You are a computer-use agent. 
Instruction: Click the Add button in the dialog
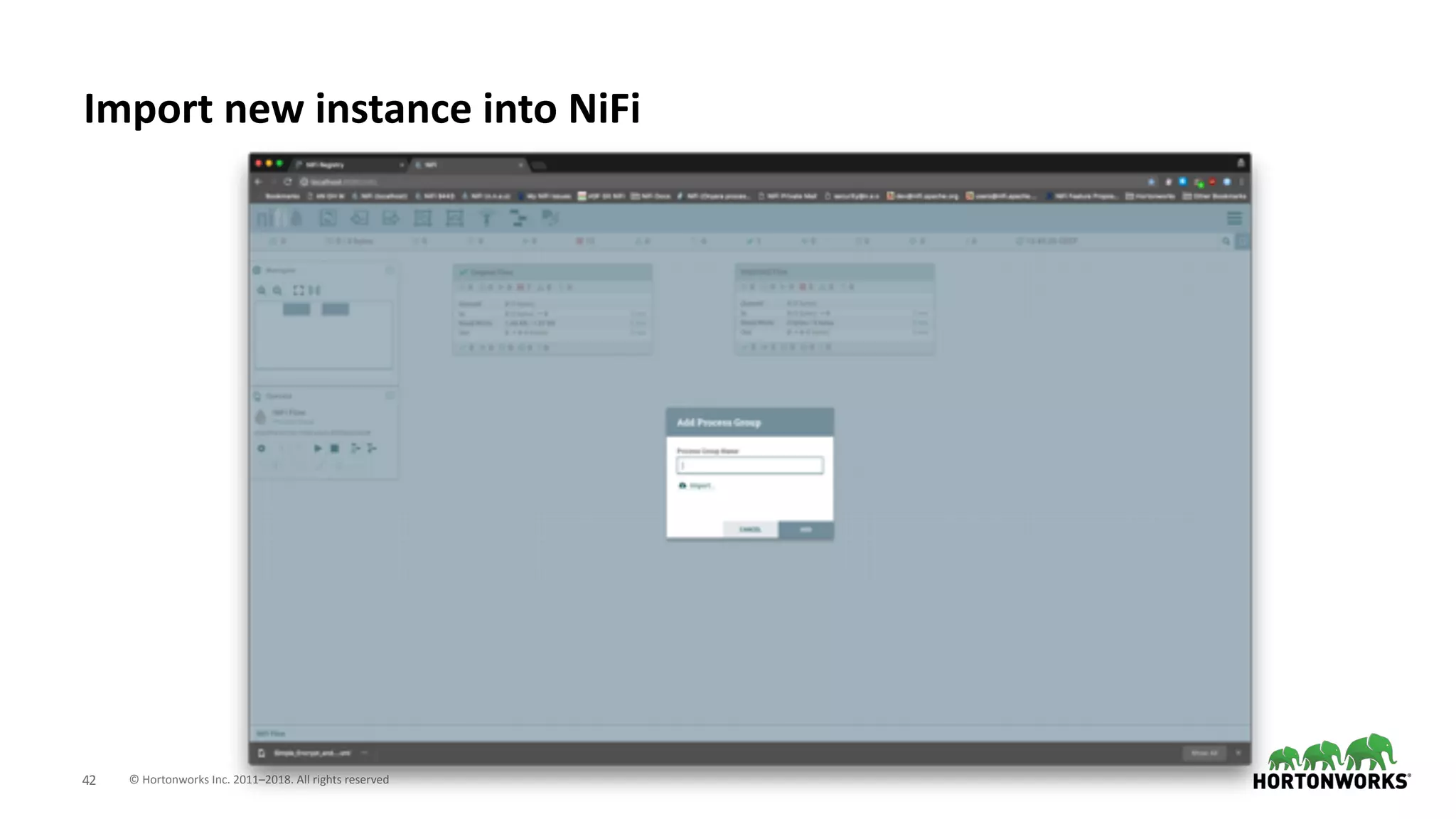pos(806,530)
